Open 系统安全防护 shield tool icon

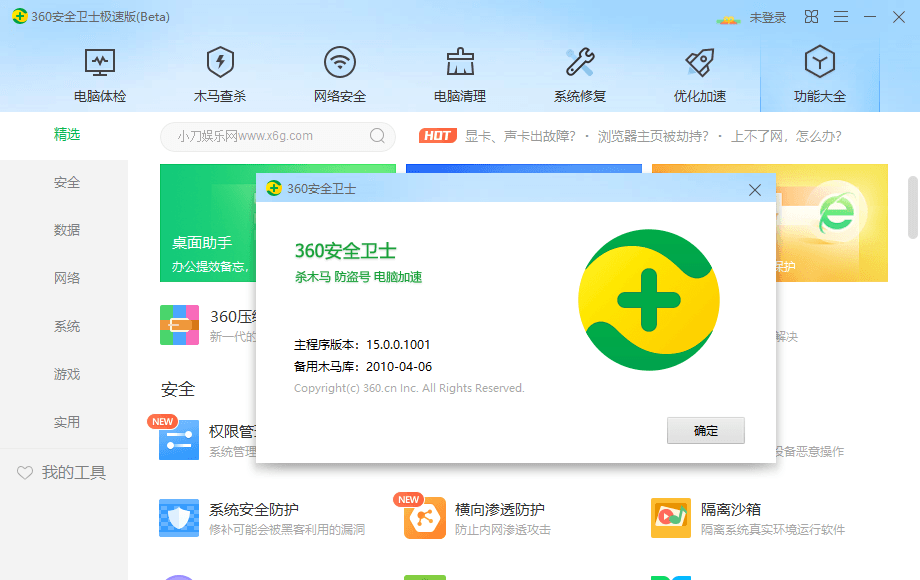pos(179,518)
